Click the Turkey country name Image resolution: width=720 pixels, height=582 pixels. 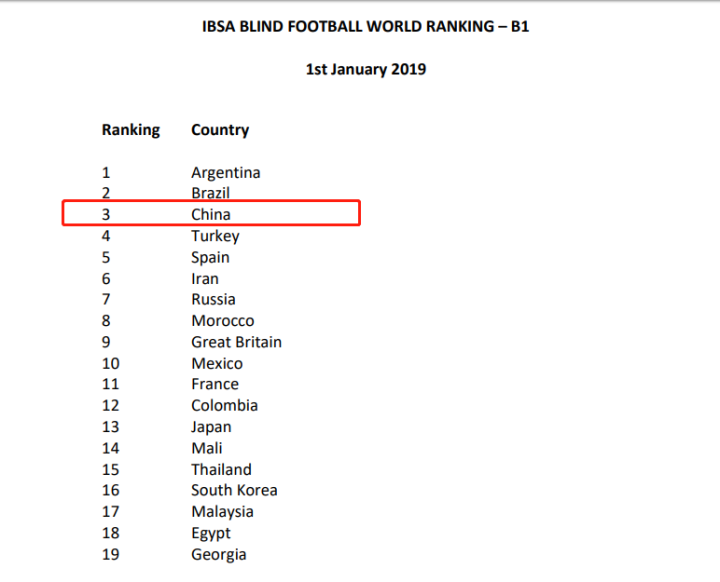[x=215, y=236]
